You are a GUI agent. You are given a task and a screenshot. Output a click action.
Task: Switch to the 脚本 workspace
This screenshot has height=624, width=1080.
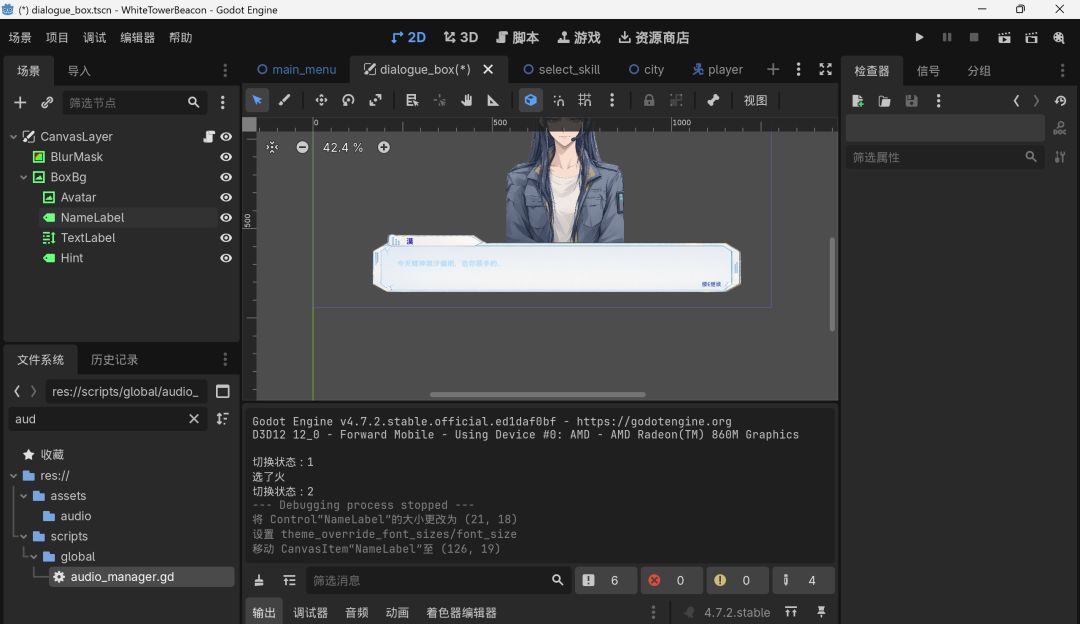(x=518, y=37)
